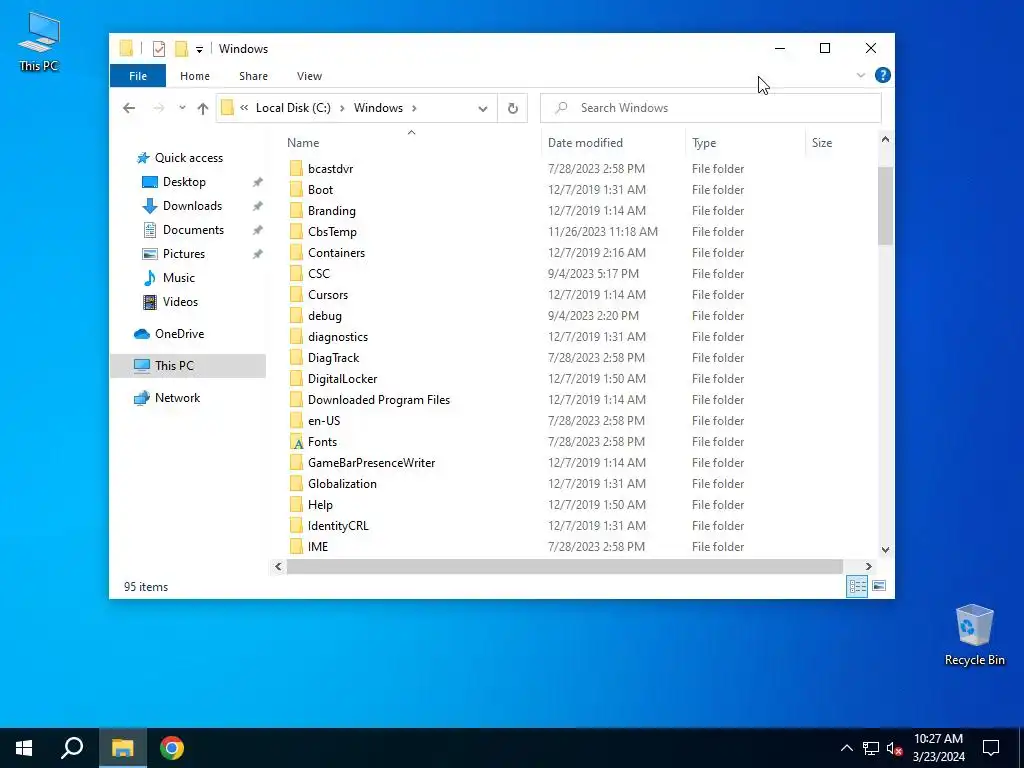Viewport: 1024px width, 768px height.
Task: Refresh the Windows folder view
Action: coord(513,108)
